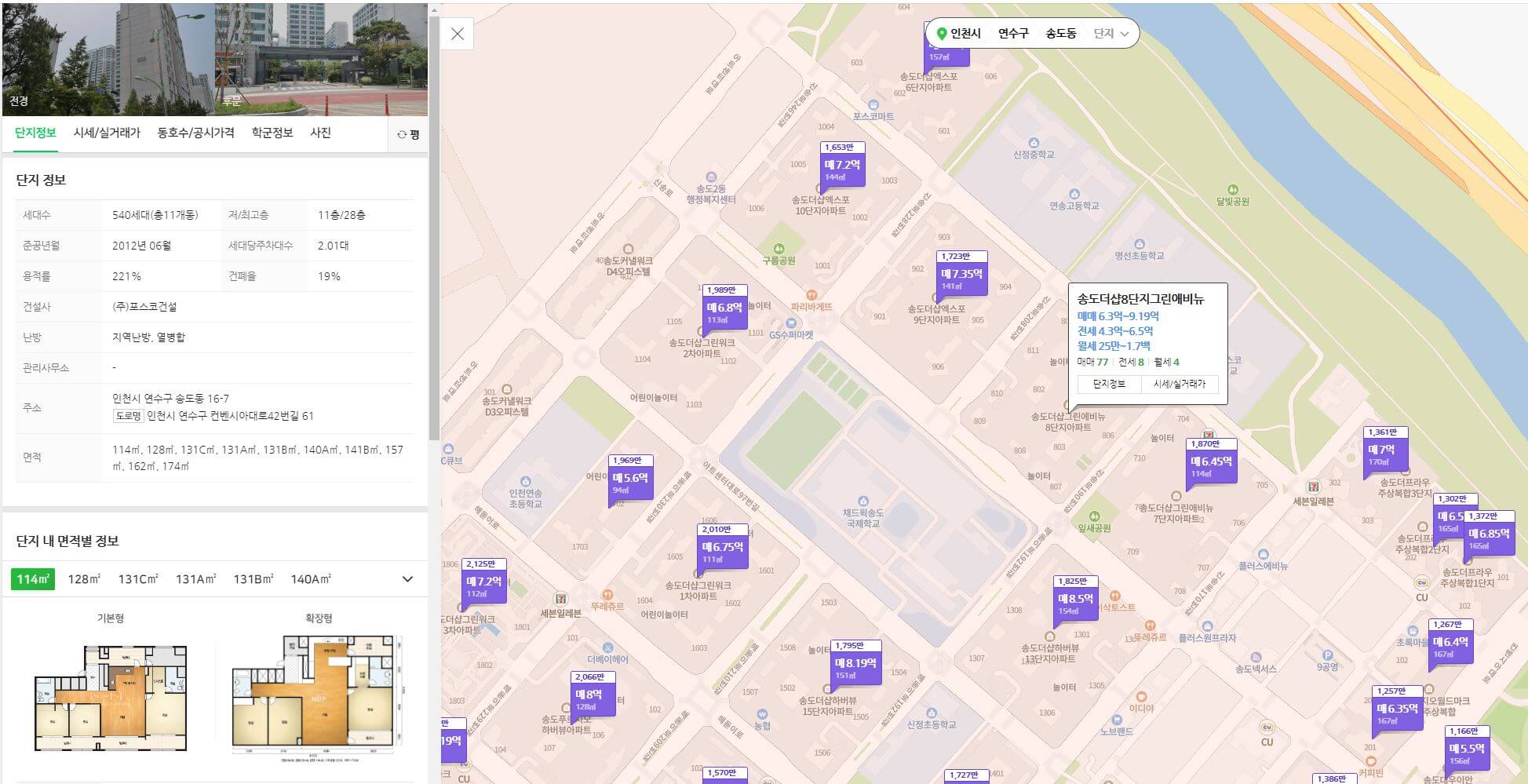Select the 131A㎡ area option

click(195, 579)
